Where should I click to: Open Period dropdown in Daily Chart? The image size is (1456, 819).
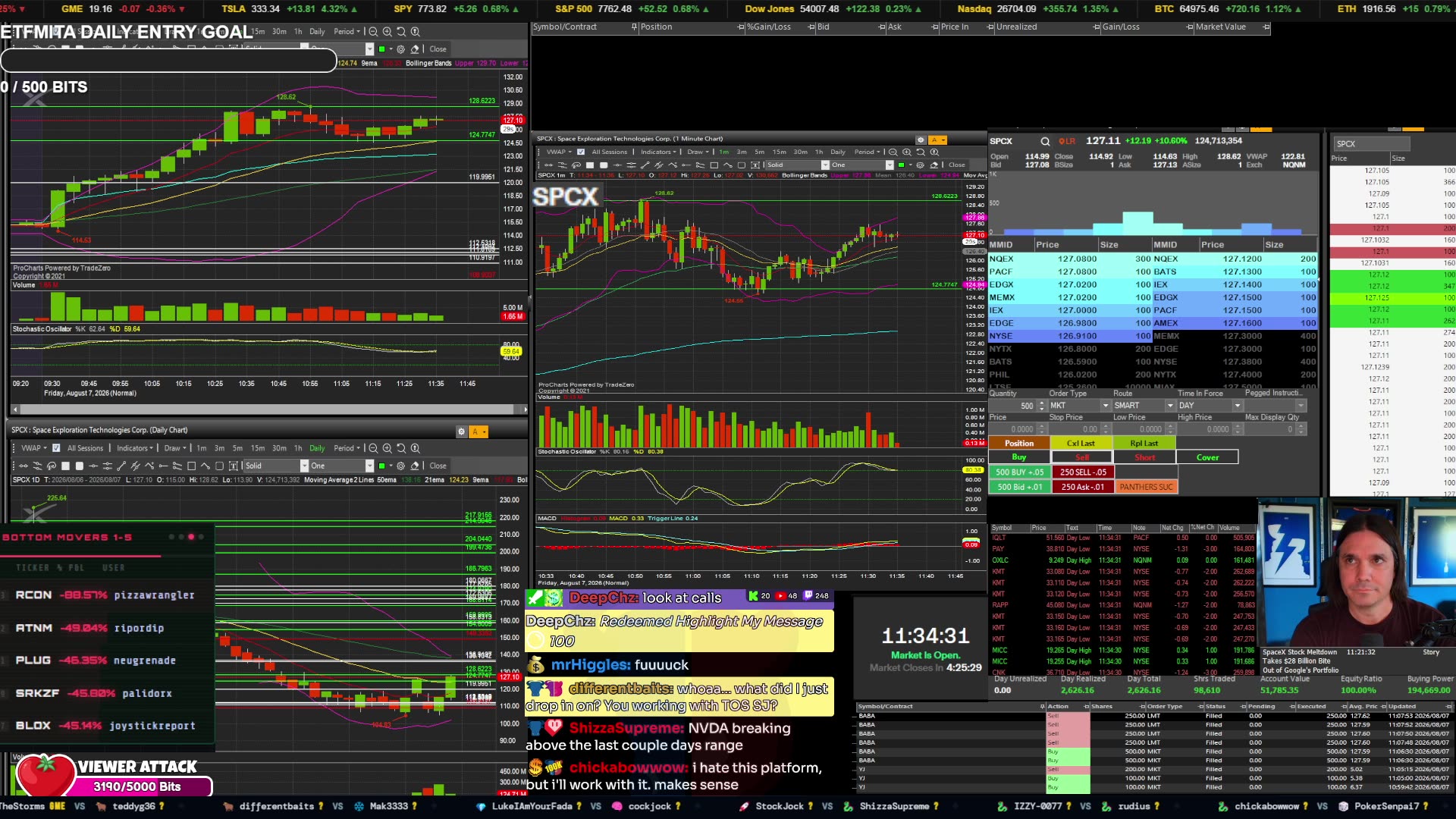(x=347, y=448)
